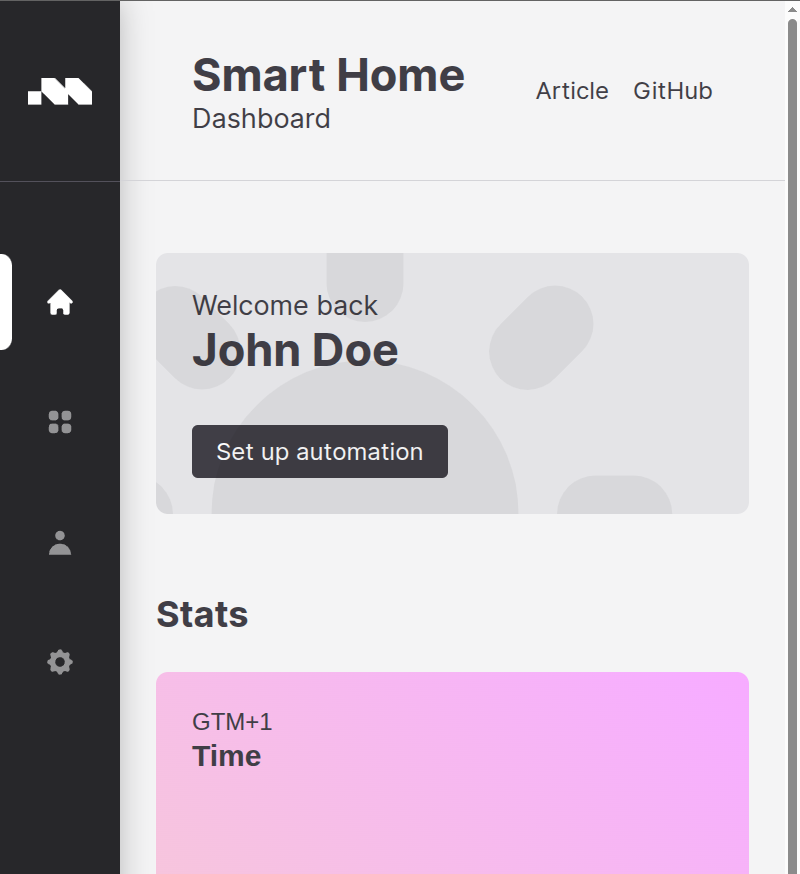Open the settings gear icon

[60, 662]
